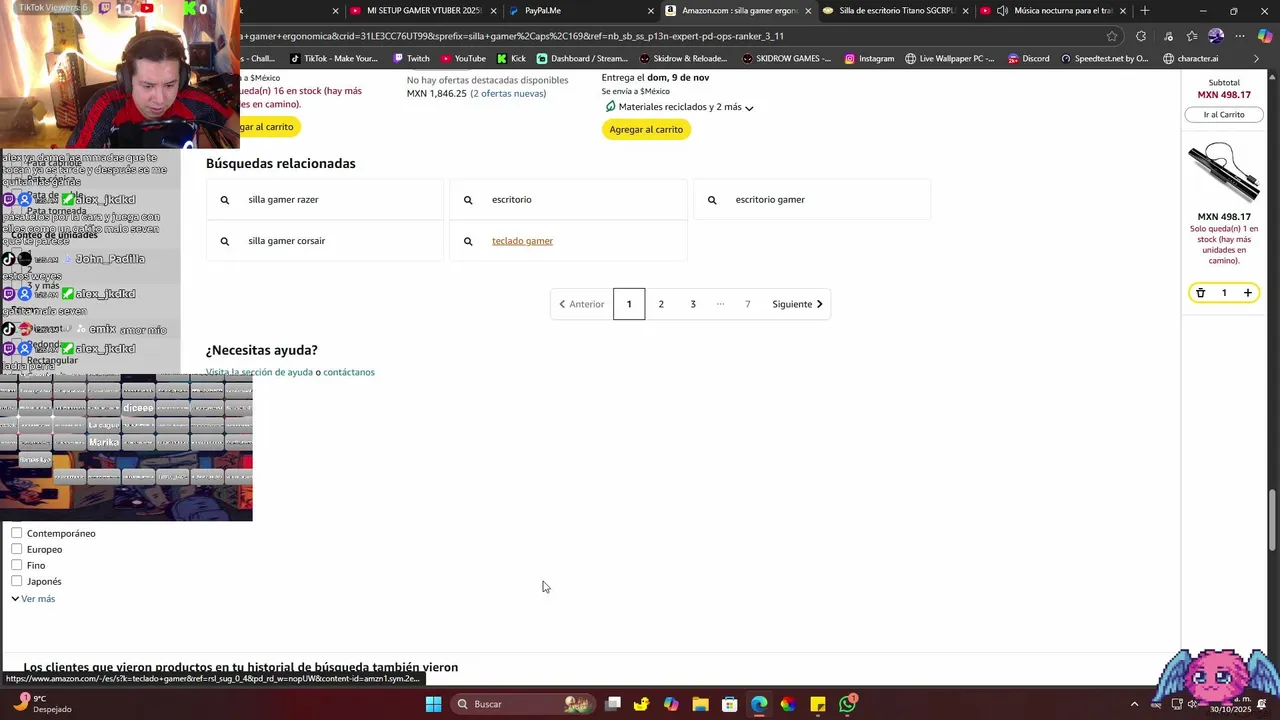The height and width of the screenshot is (720, 1280).
Task: Check the Fino style filter
Action: (x=17, y=565)
